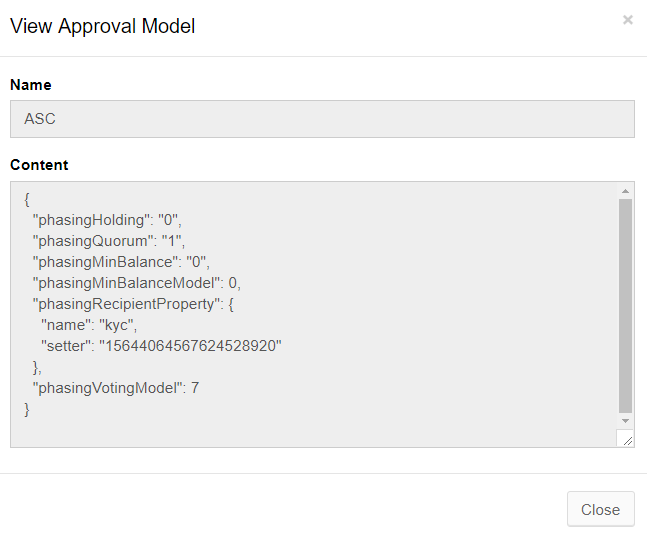This screenshot has width=647, height=535.
Task: Click the textarea resize handle
Action: [x=626, y=439]
